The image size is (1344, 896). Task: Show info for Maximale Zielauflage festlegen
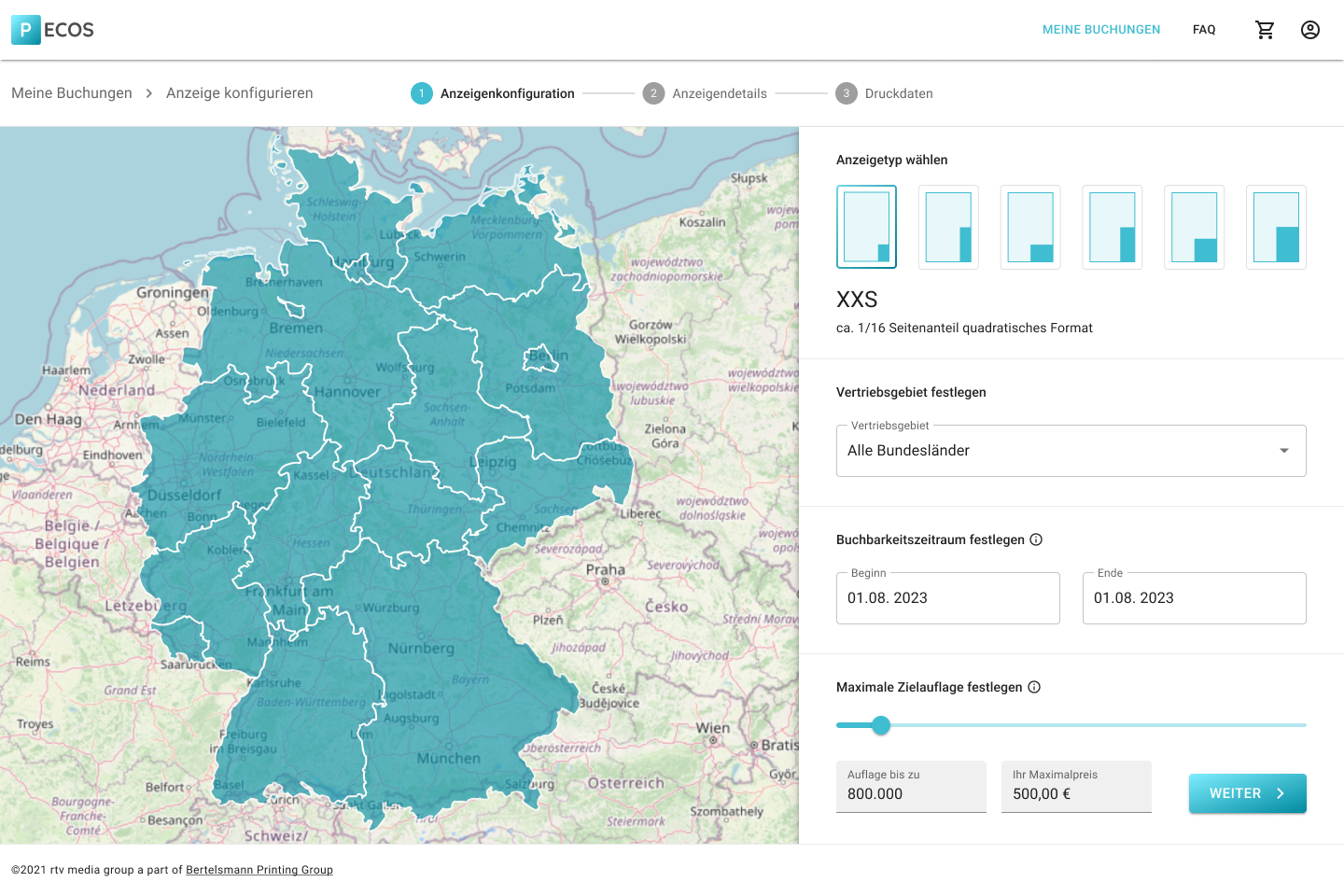(x=1034, y=687)
